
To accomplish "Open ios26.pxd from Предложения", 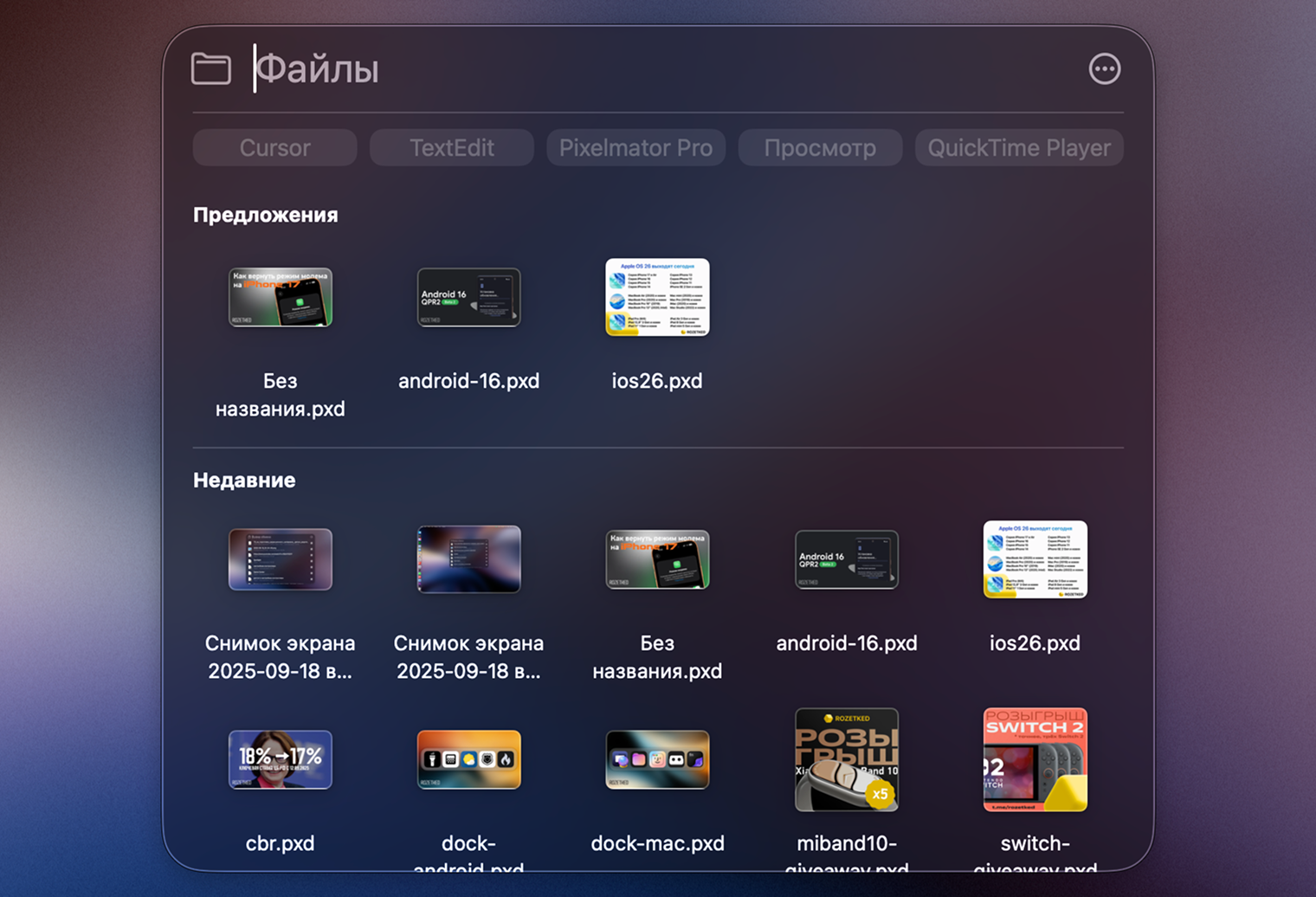I will (x=657, y=298).
